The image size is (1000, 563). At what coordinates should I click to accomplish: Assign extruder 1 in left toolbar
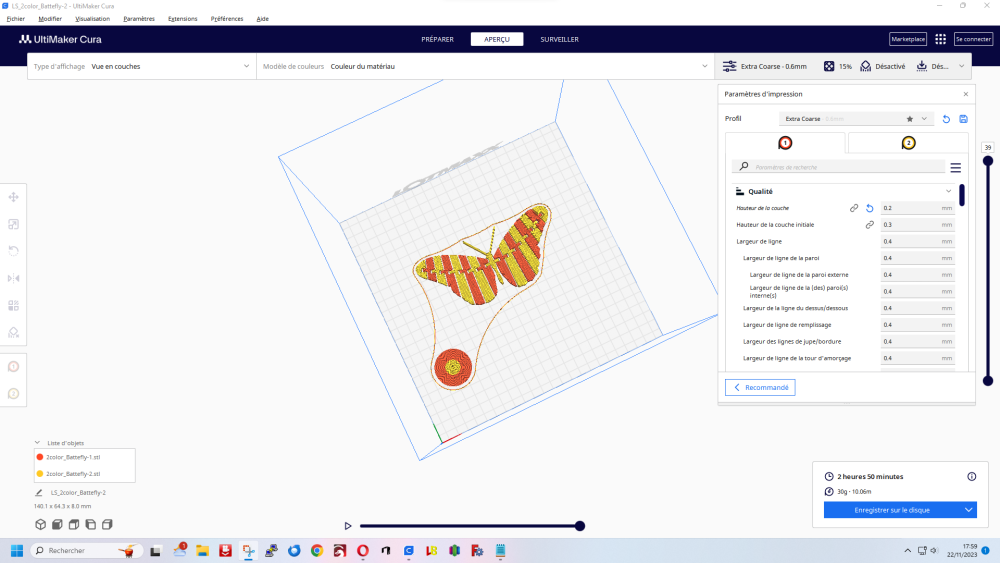[13, 367]
